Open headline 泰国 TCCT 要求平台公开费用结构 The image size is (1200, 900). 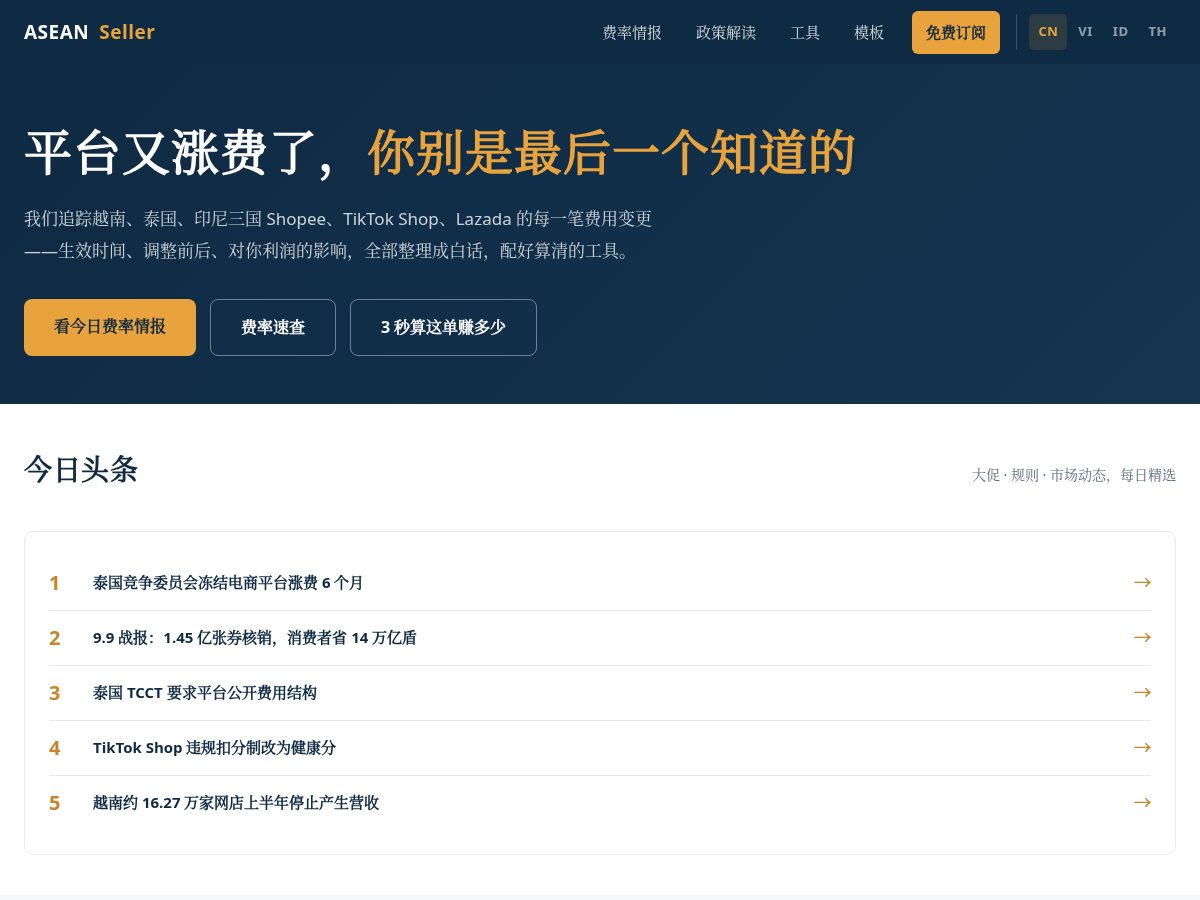pos(600,693)
